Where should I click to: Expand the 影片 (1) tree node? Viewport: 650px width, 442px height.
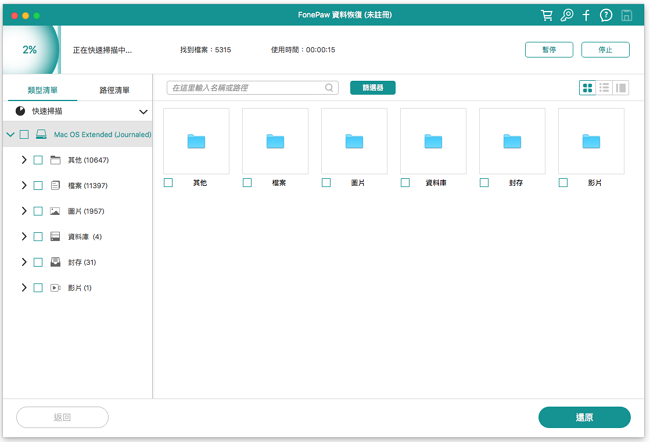pos(24,288)
